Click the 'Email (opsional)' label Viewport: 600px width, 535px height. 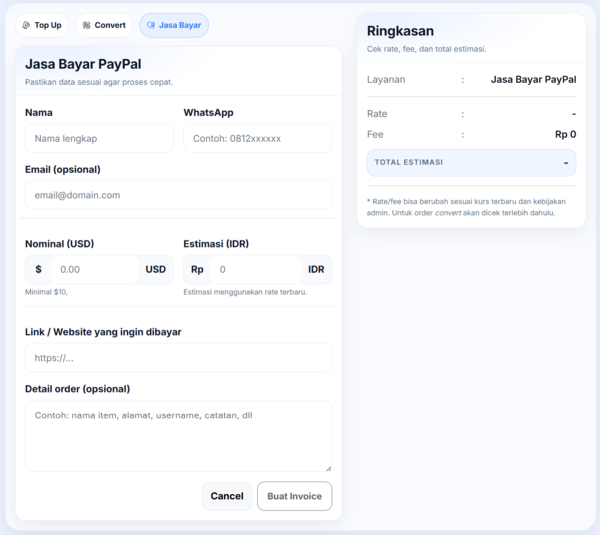[63, 170]
